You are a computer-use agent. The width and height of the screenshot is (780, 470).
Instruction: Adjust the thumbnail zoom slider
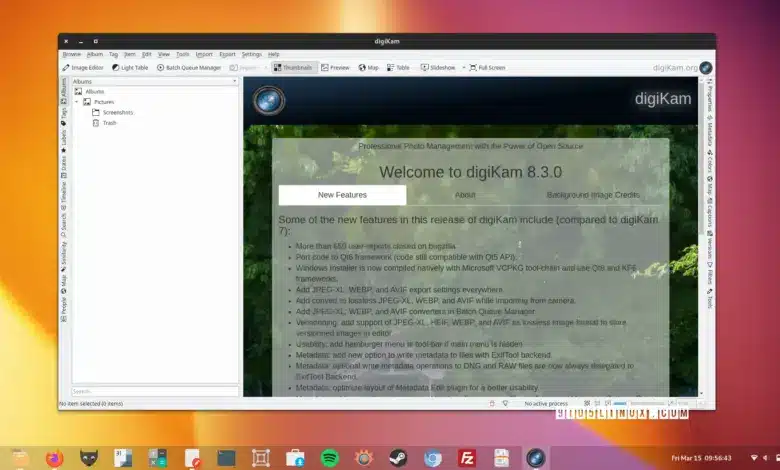[639, 403]
